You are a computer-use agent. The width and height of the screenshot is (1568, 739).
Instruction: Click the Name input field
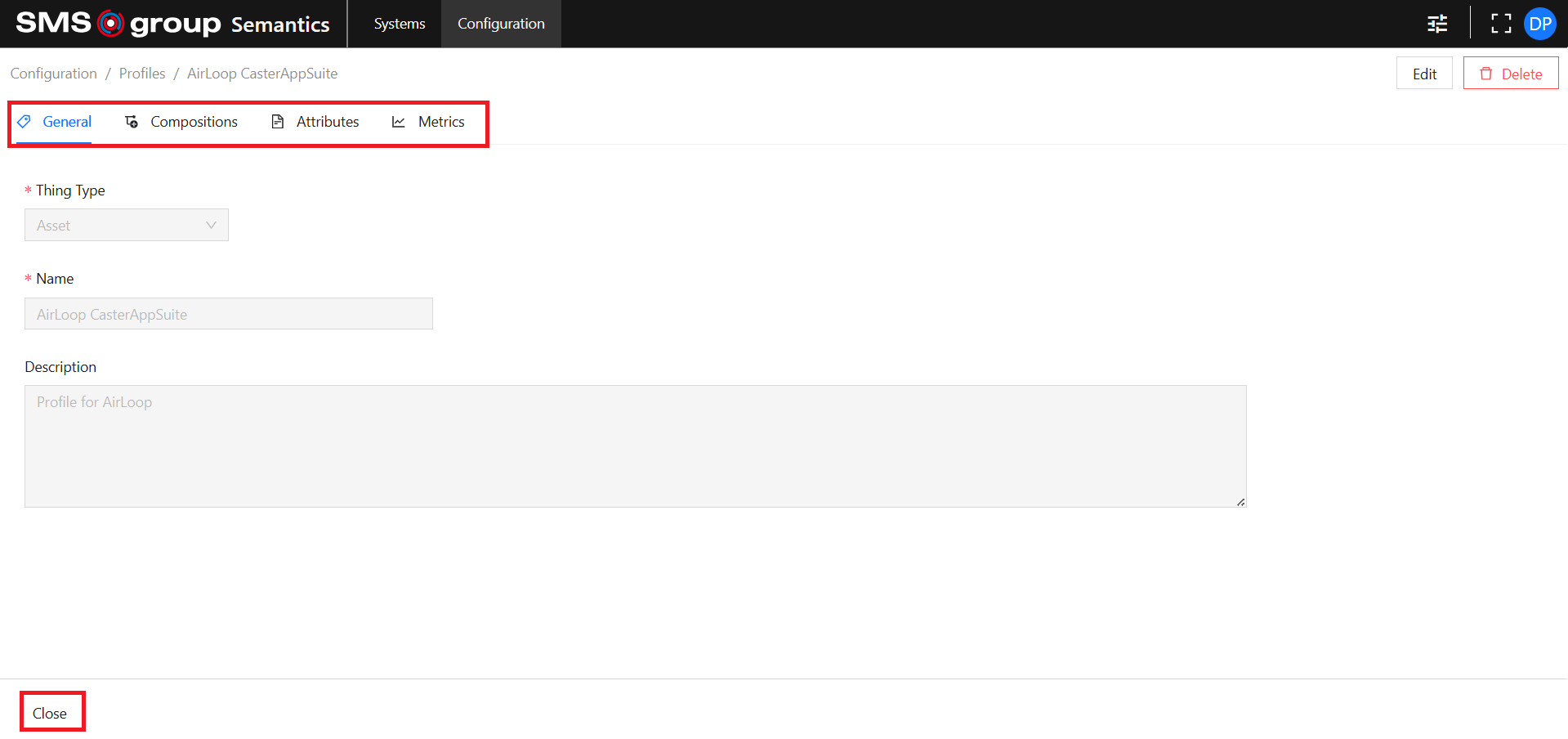229,314
